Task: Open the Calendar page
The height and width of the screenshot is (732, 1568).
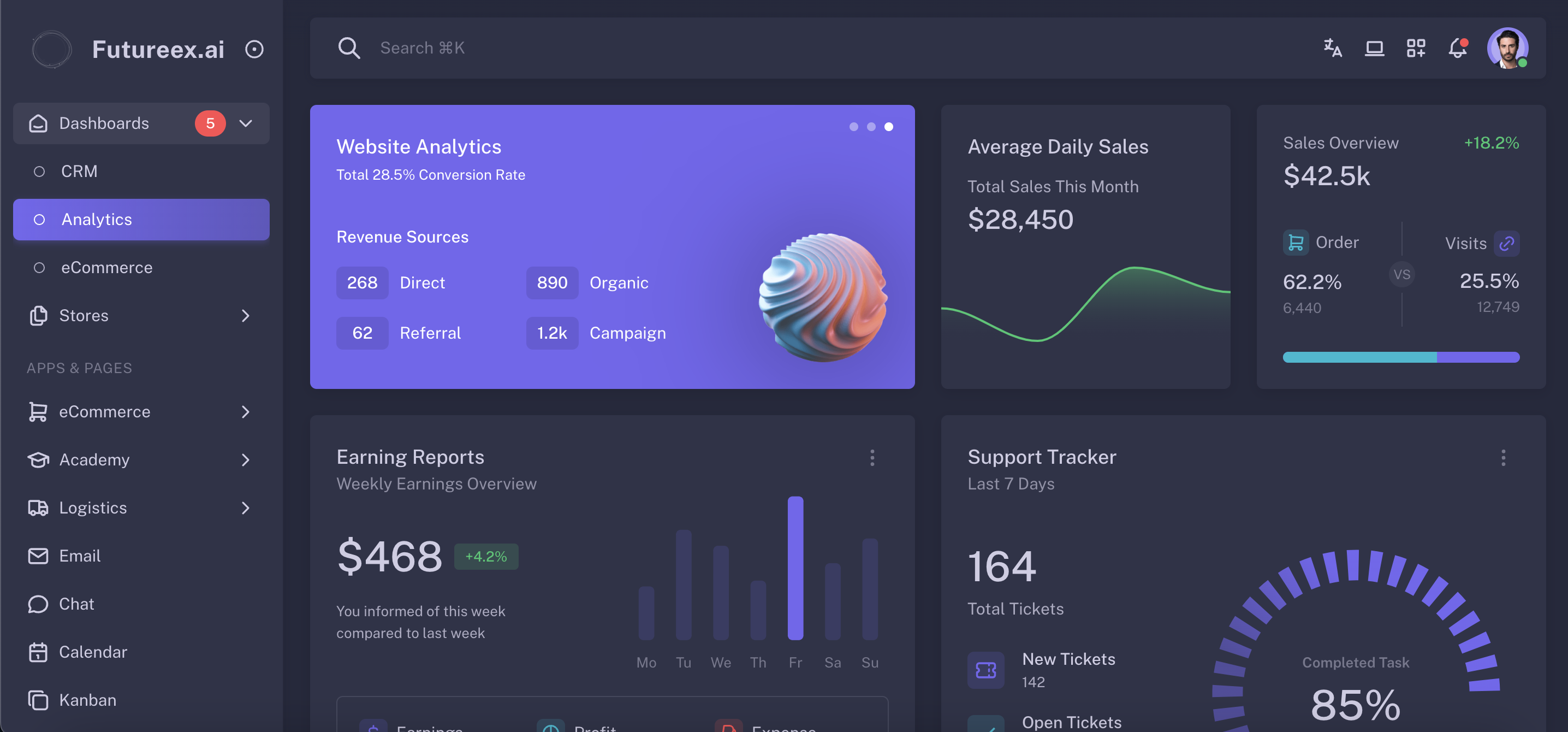Action: [141, 652]
